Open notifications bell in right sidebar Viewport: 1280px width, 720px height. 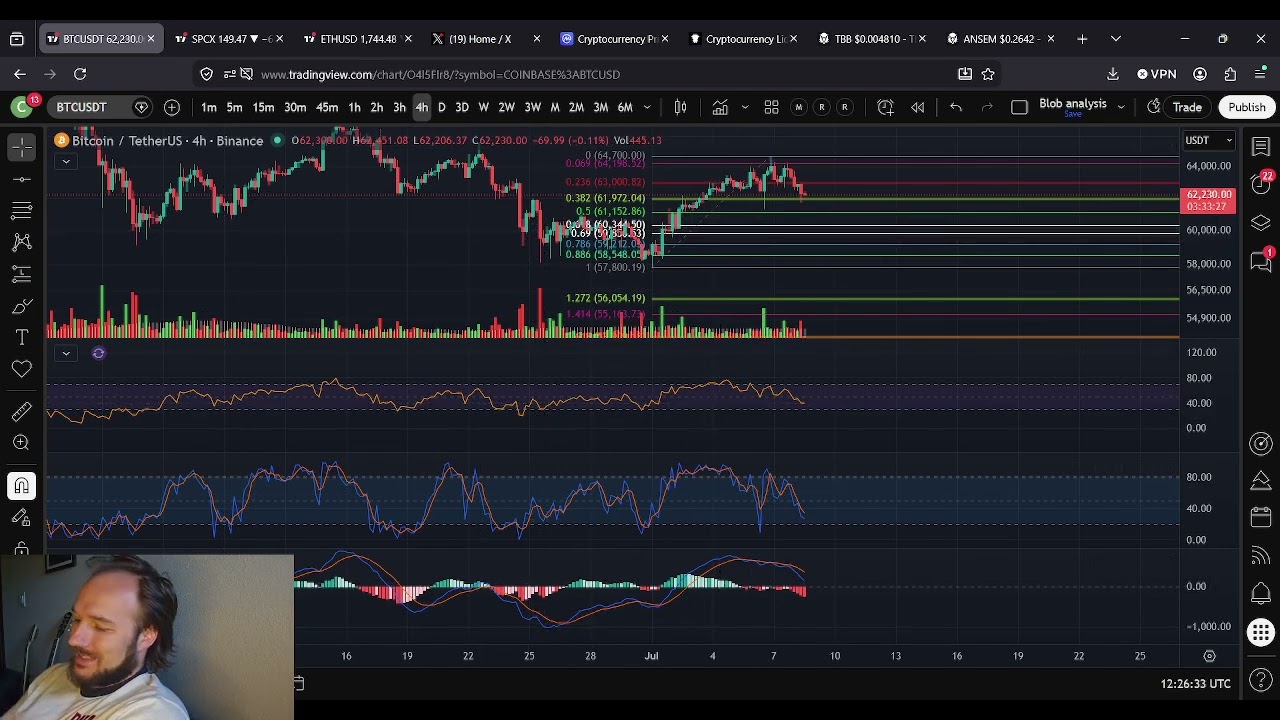pyautogui.click(x=1261, y=593)
